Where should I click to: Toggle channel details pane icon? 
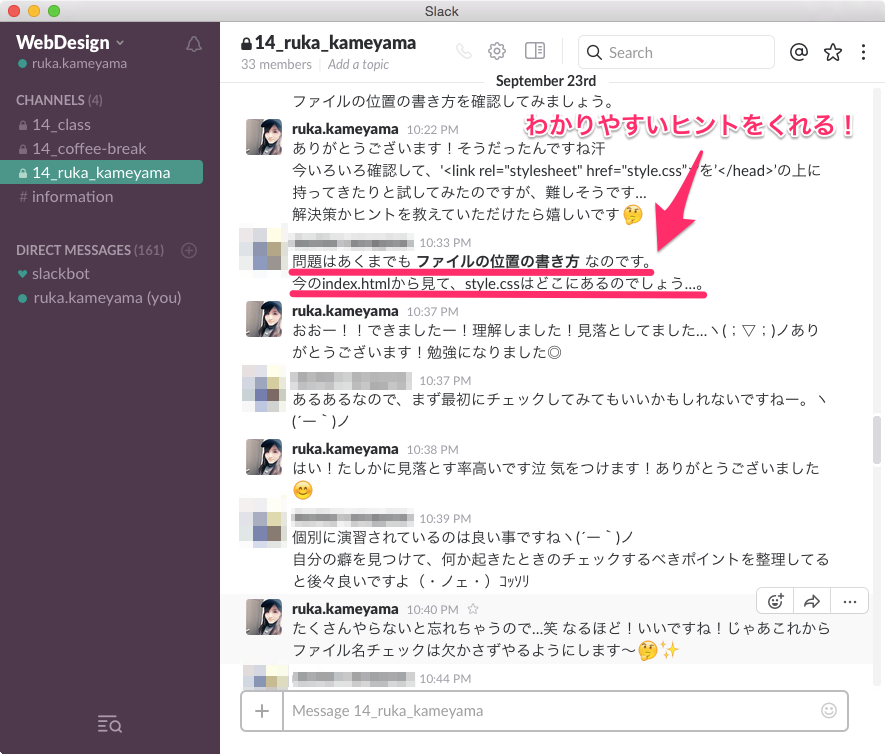[535, 51]
